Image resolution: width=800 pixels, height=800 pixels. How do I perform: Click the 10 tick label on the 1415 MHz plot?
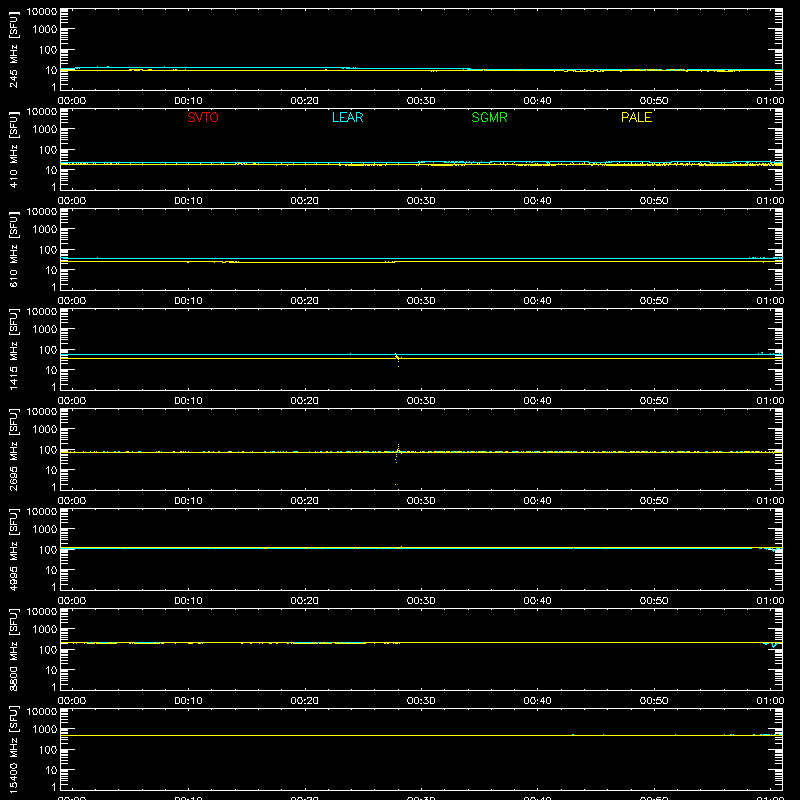tap(51, 370)
